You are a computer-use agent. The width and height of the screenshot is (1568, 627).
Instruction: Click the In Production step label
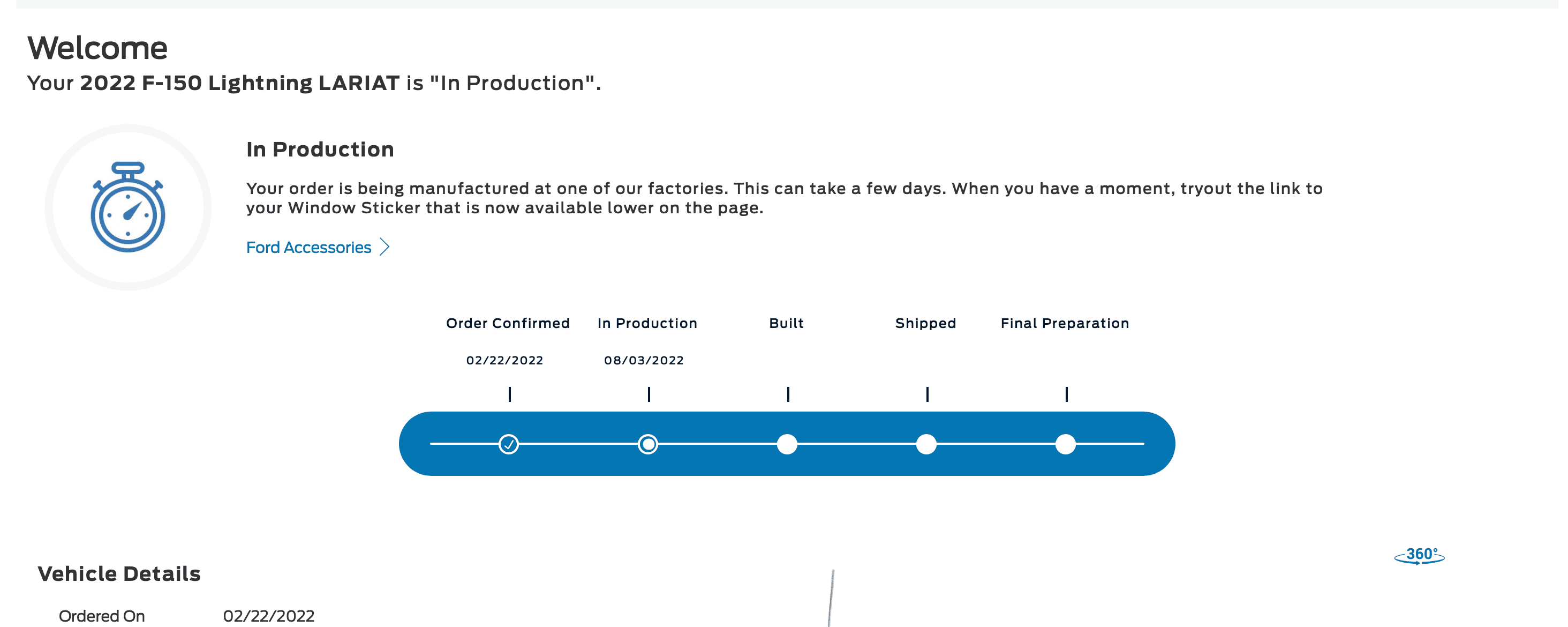[647, 323]
